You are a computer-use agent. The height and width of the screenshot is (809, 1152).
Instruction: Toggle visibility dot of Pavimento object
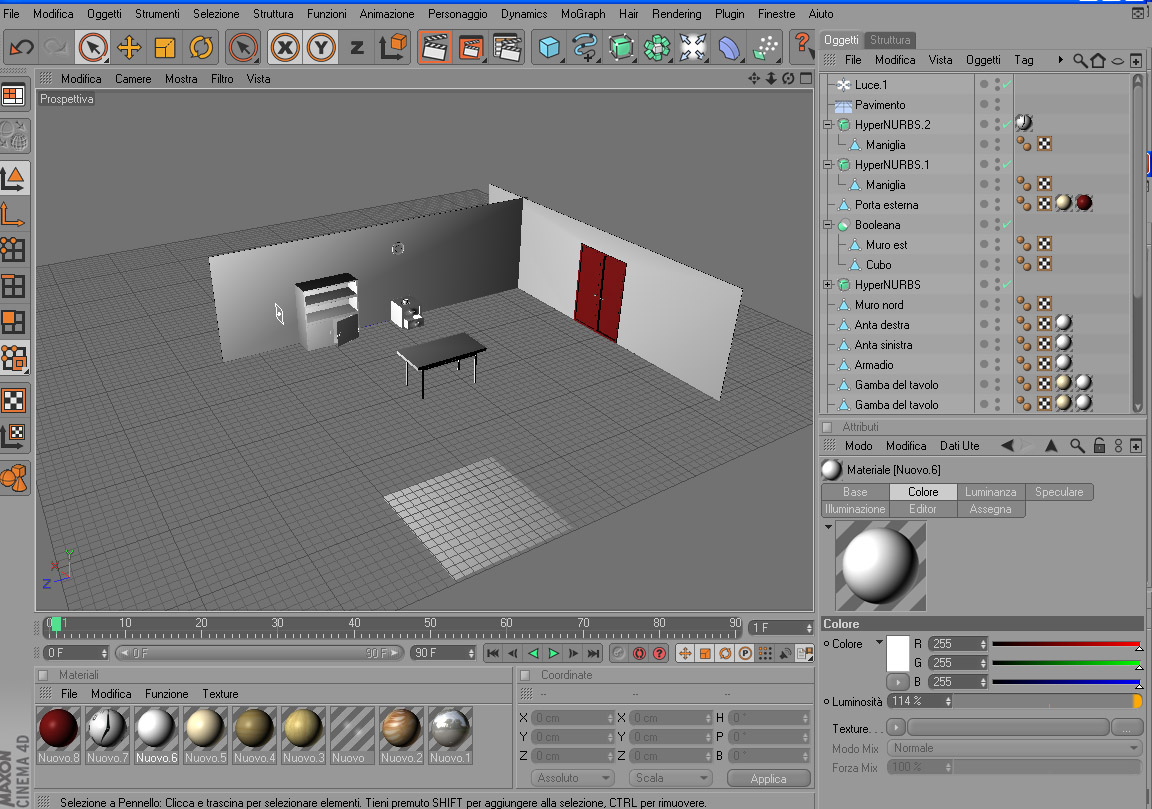(984, 104)
